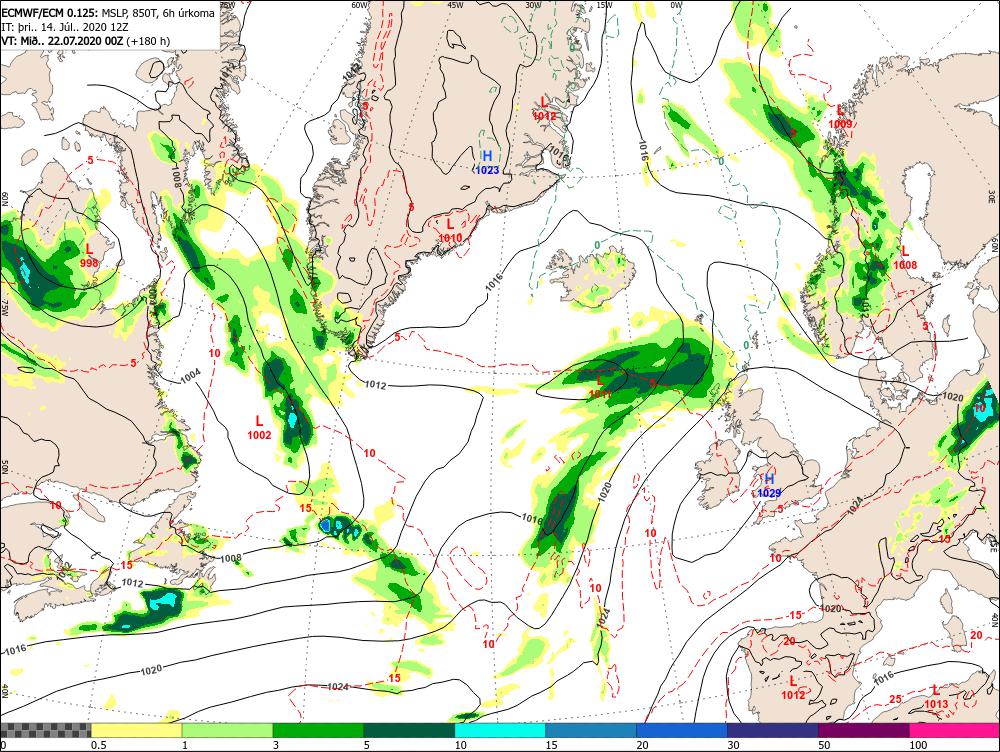This screenshot has height=752, width=1000.
Task: Click the steel blue 15–20 mm legend swatch
Action: coord(591,730)
